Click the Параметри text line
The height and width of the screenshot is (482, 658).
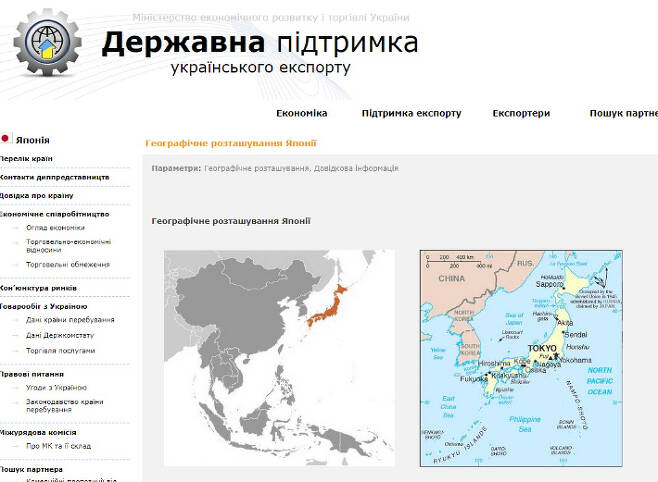(275, 168)
